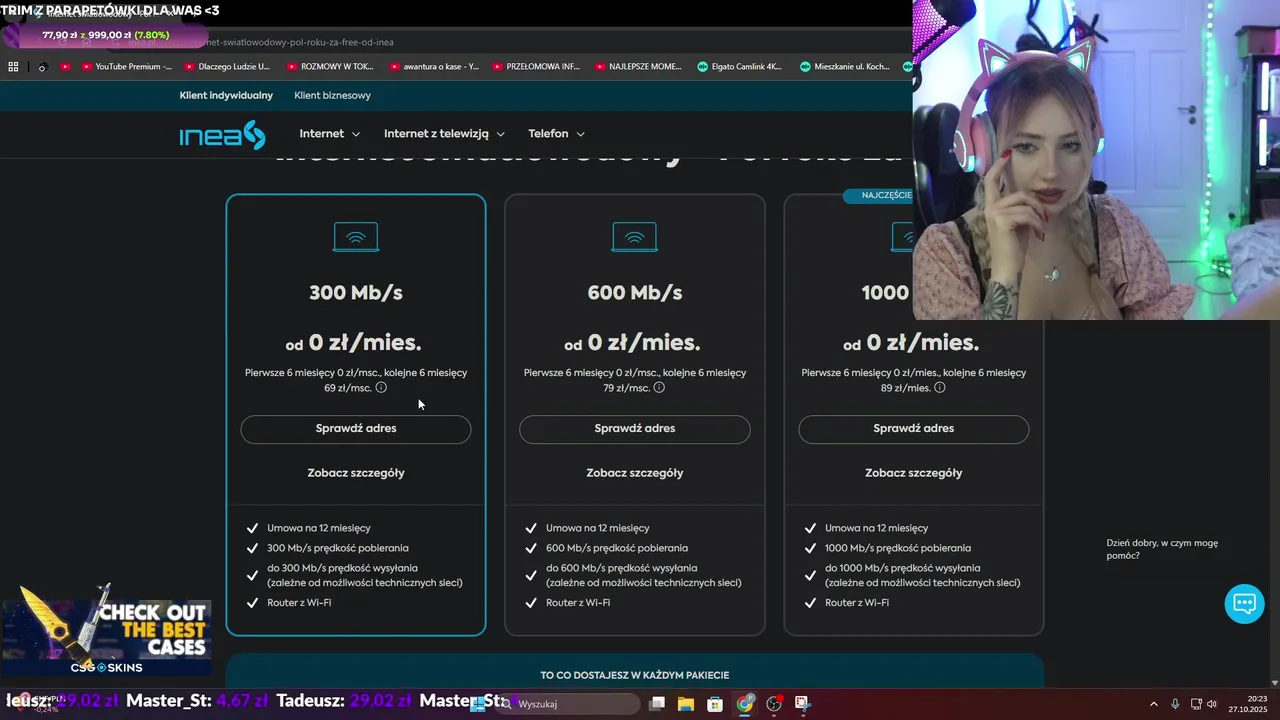
Task: Click Sprawdź adres for 600 Mb/s
Action: point(635,429)
